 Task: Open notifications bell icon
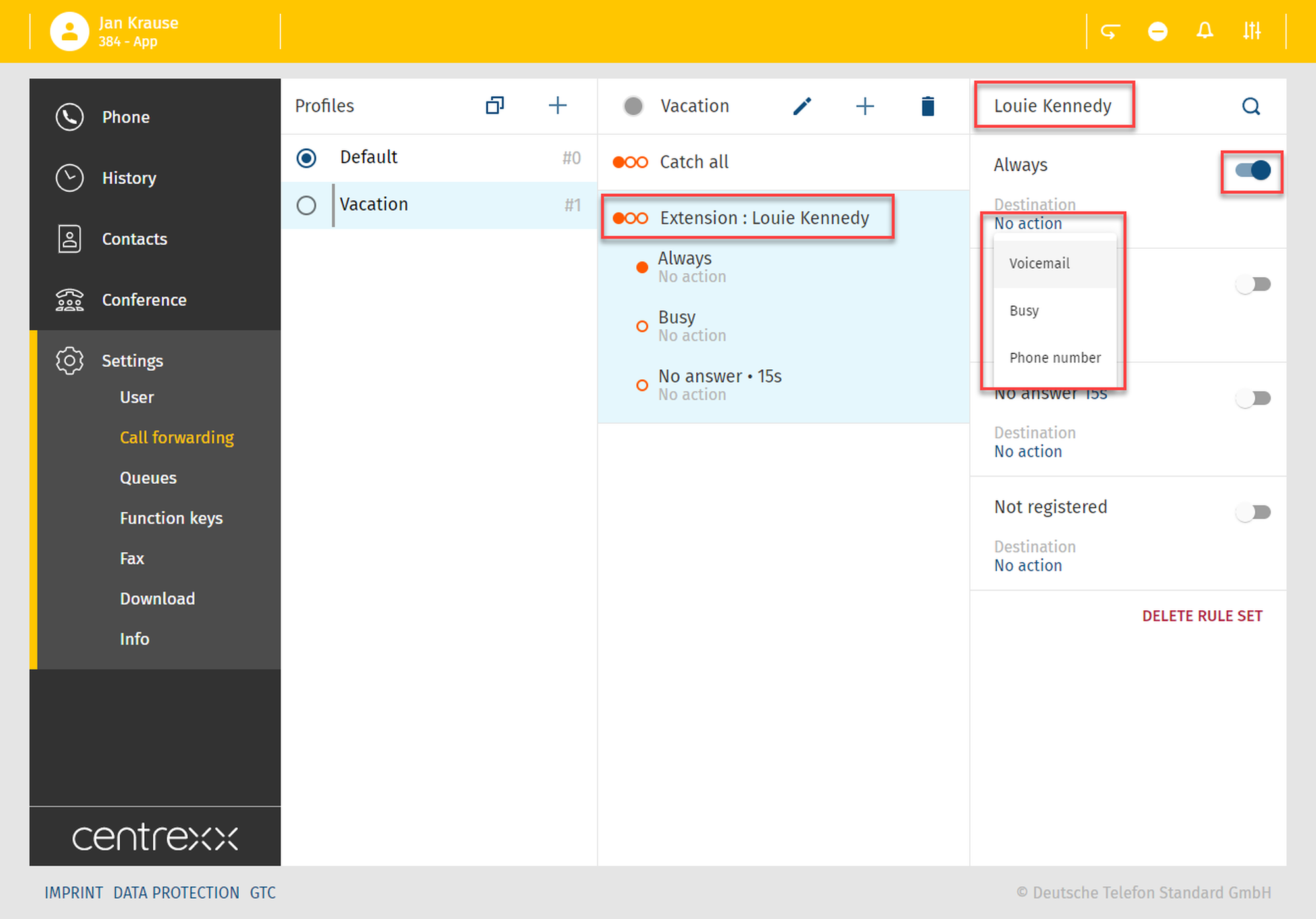(1205, 31)
